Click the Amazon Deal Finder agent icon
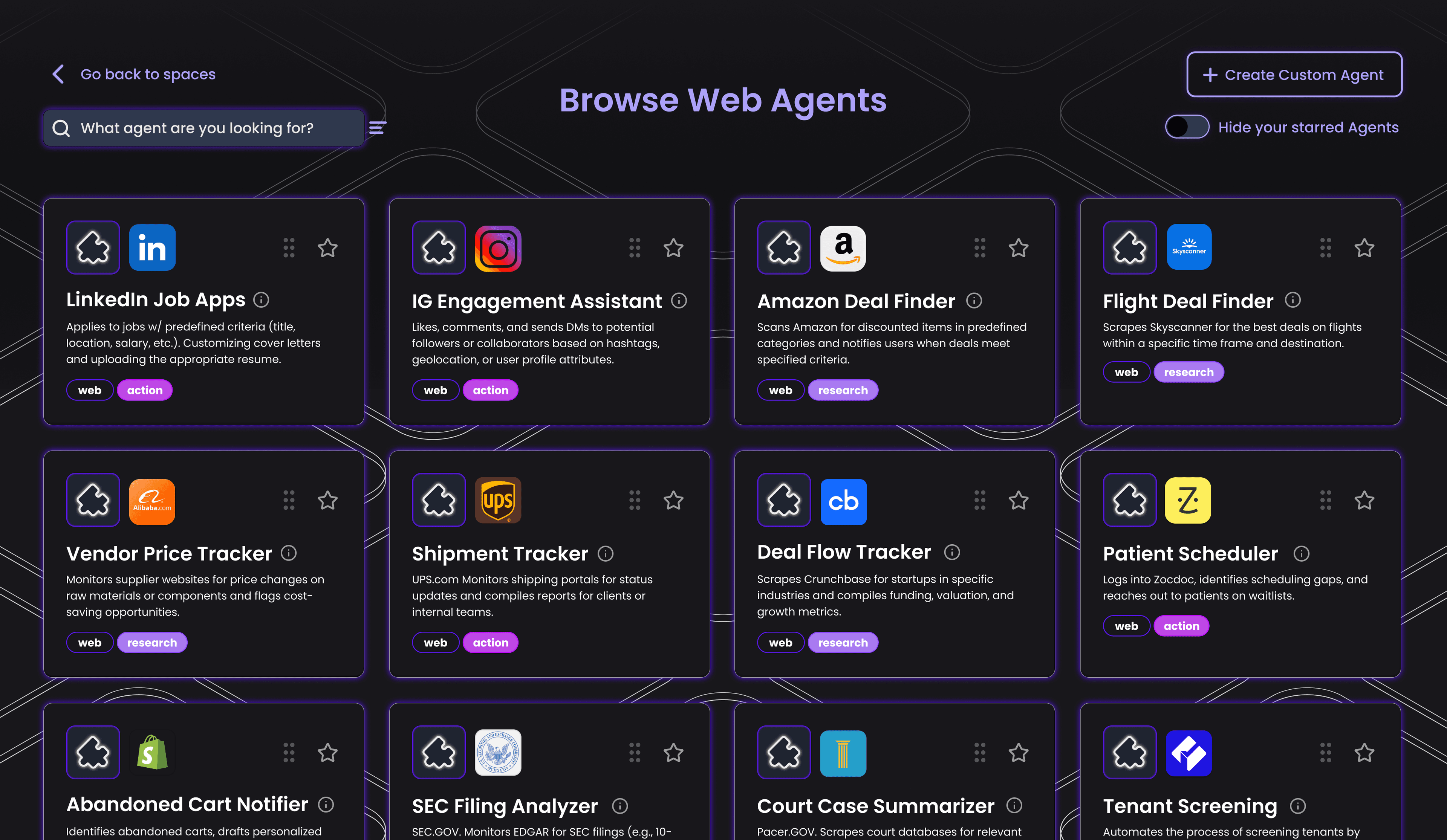Image resolution: width=1447 pixels, height=840 pixels. pyautogui.click(x=783, y=247)
